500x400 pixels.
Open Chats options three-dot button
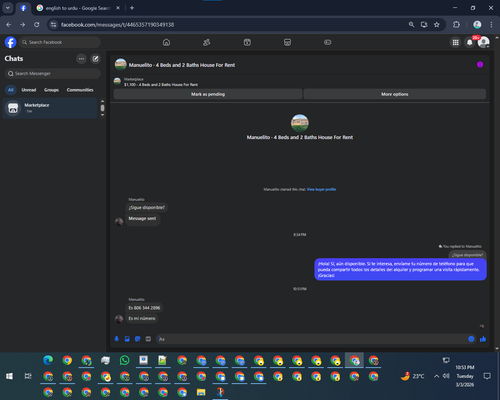click(81, 59)
